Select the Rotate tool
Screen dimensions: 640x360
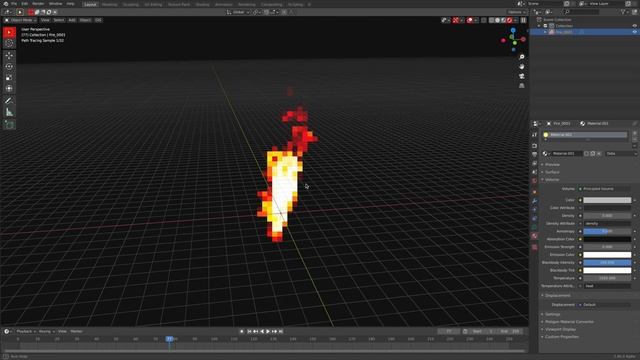9,66
